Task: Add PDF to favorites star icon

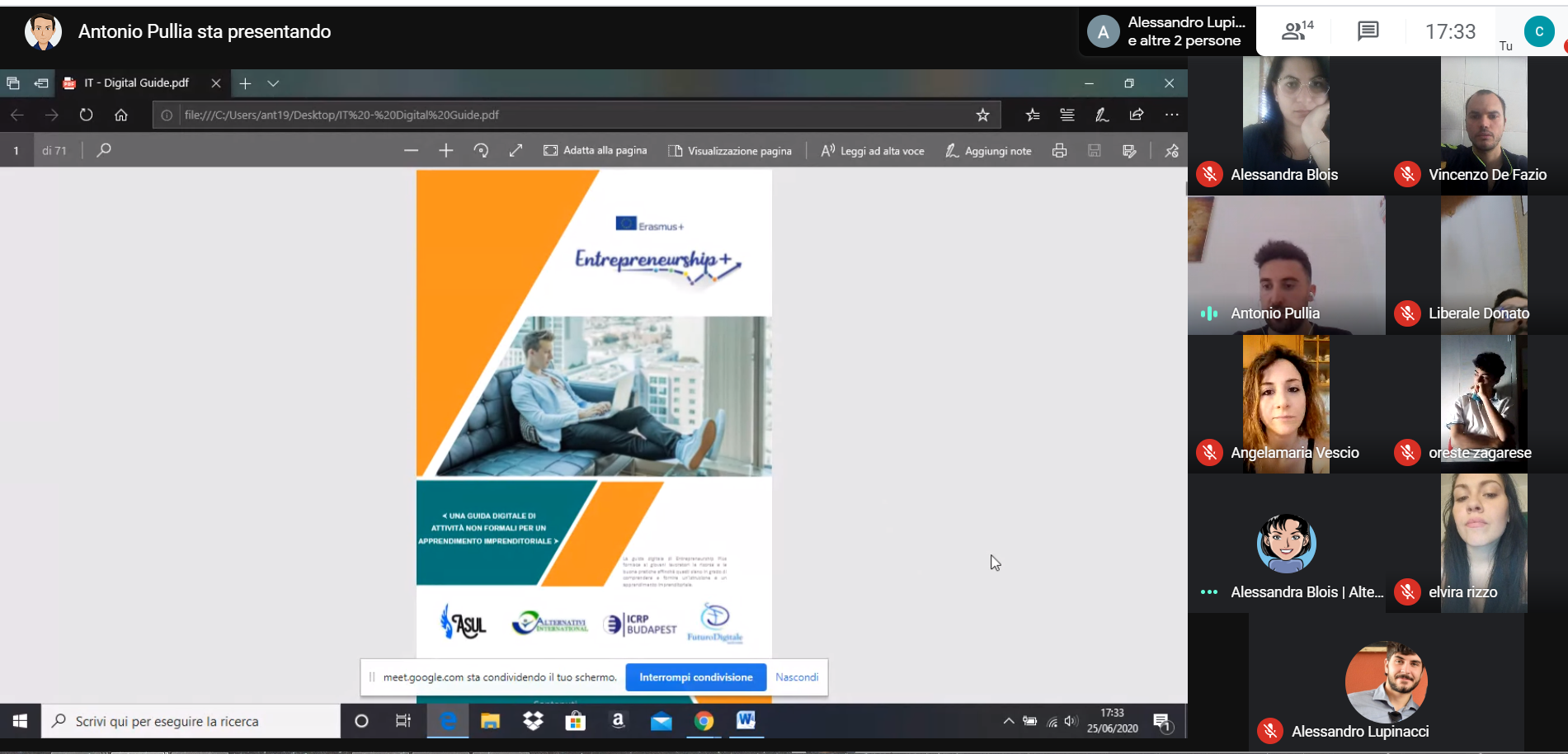Action: (982, 115)
